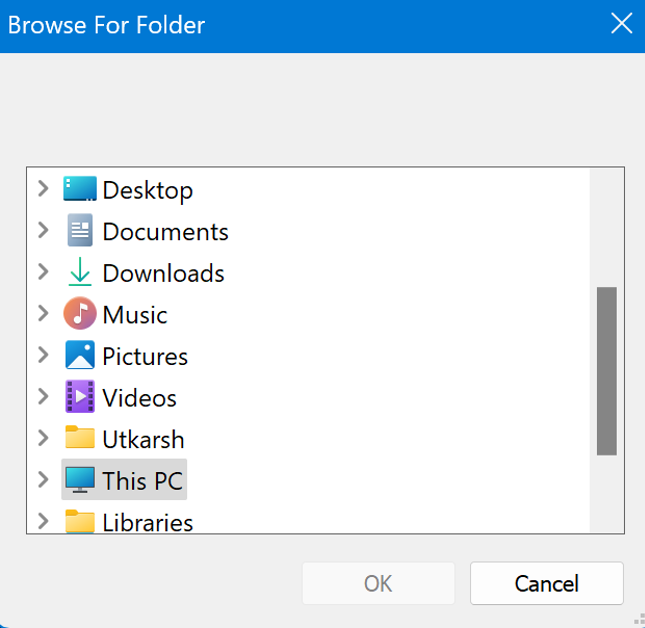
Task: Click the vertical scrollbar thumb
Action: tap(606, 371)
